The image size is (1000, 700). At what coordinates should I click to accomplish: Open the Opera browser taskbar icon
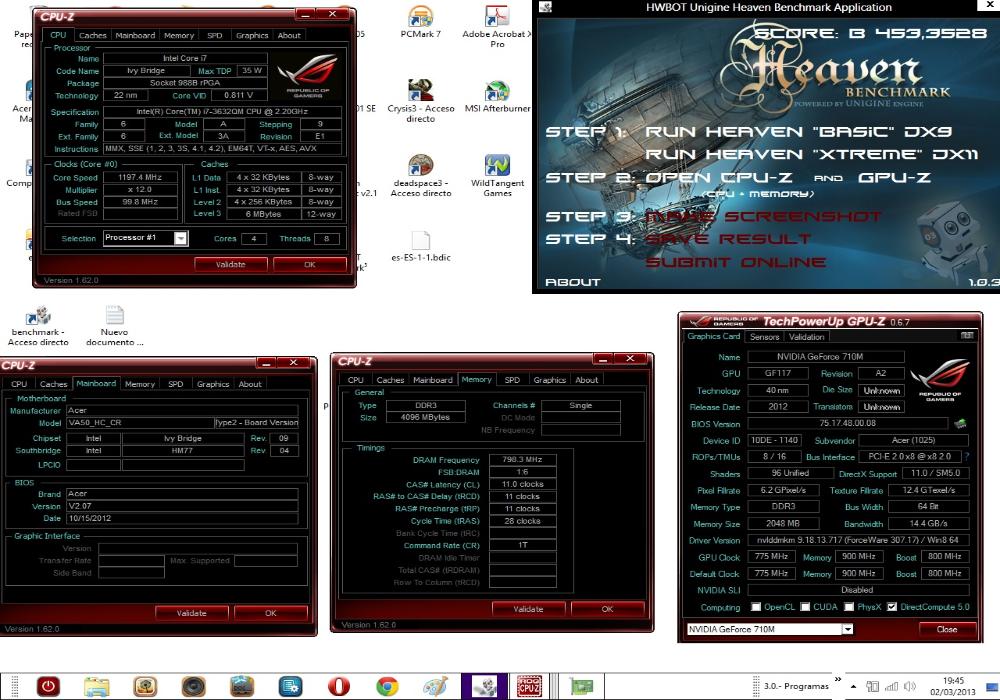coord(339,687)
